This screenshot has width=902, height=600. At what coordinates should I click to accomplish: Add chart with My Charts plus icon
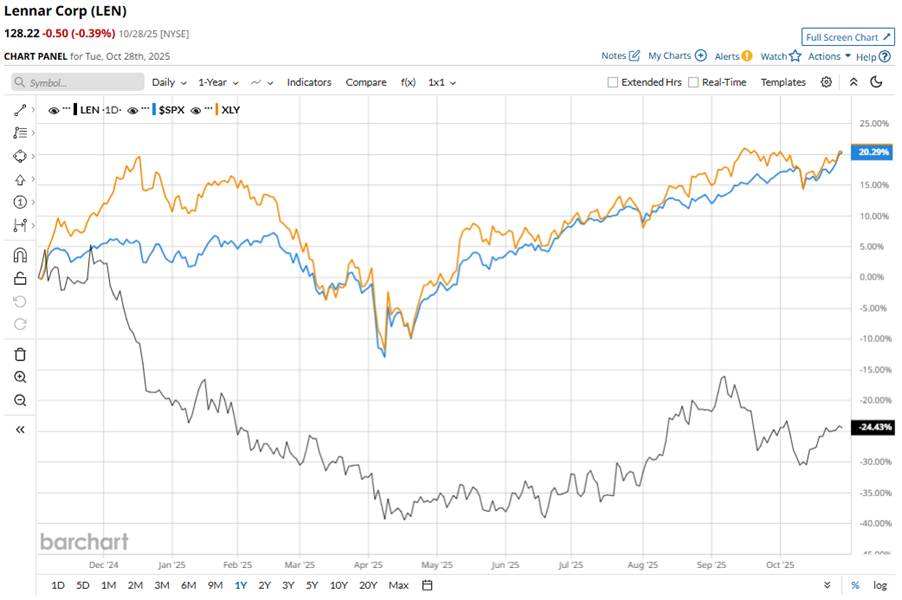coord(701,56)
